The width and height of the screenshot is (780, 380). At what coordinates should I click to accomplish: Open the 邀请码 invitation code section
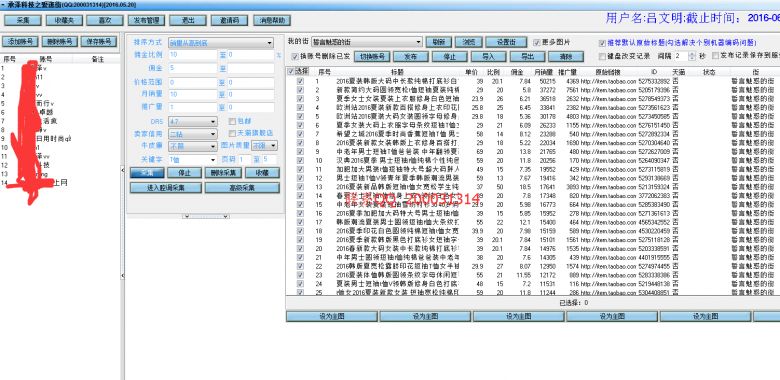[x=229, y=20]
